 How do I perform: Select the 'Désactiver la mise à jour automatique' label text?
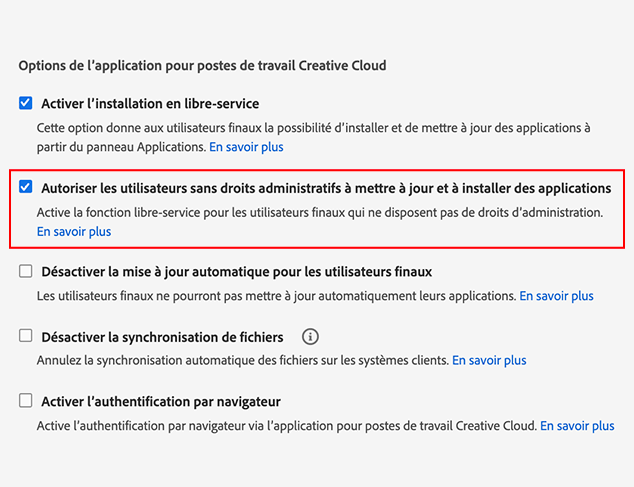click(236, 272)
